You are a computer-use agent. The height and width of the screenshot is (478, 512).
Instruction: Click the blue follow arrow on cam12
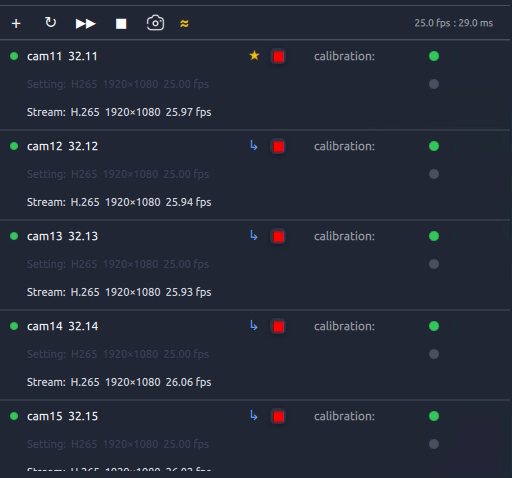254,145
